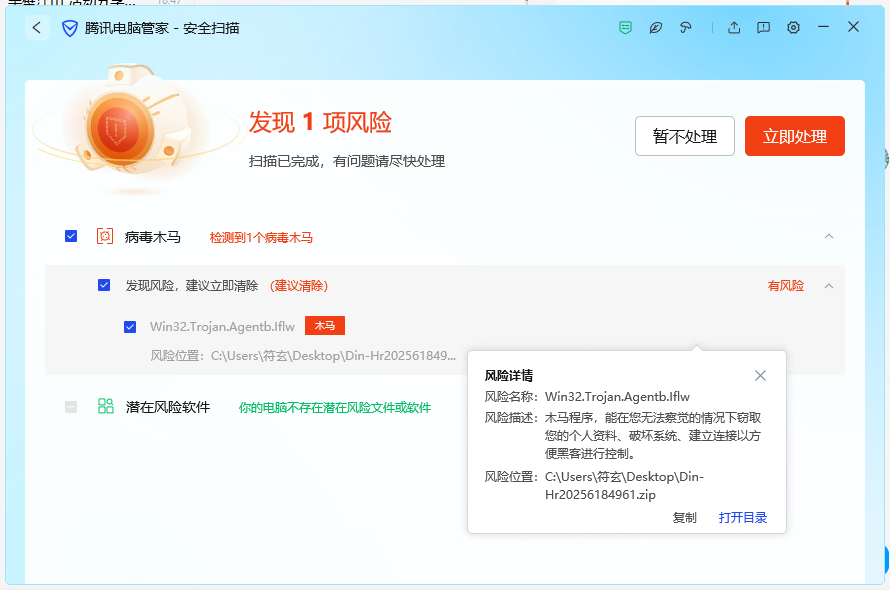Image resolution: width=890 pixels, height=590 pixels.
Task: Click the 病毒木马 category icon
Action: [105, 236]
